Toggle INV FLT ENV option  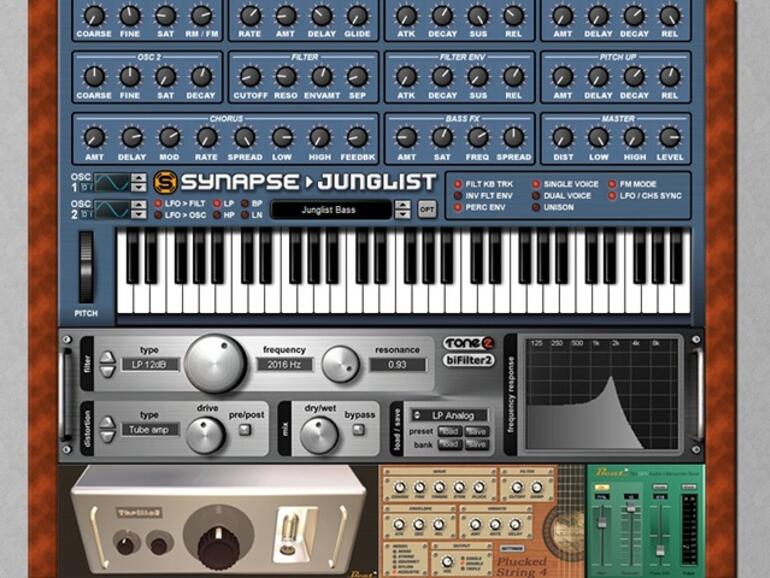pos(458,196)
